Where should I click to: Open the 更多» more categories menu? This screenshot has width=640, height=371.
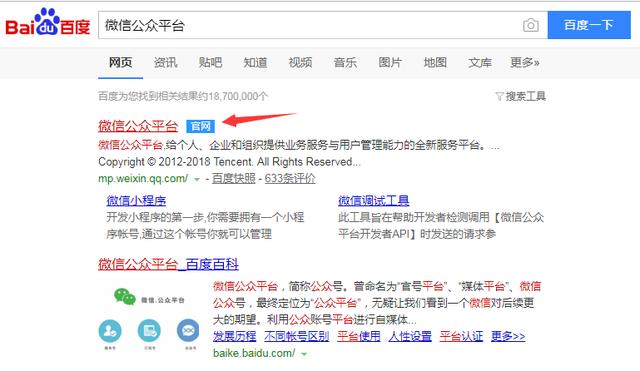point(525,62)
